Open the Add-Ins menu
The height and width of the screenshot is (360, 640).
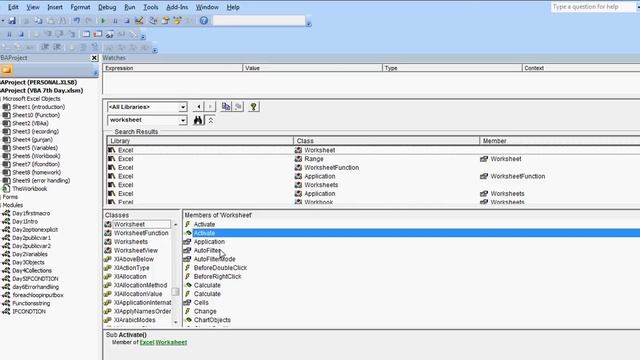[x=177, y=7]
